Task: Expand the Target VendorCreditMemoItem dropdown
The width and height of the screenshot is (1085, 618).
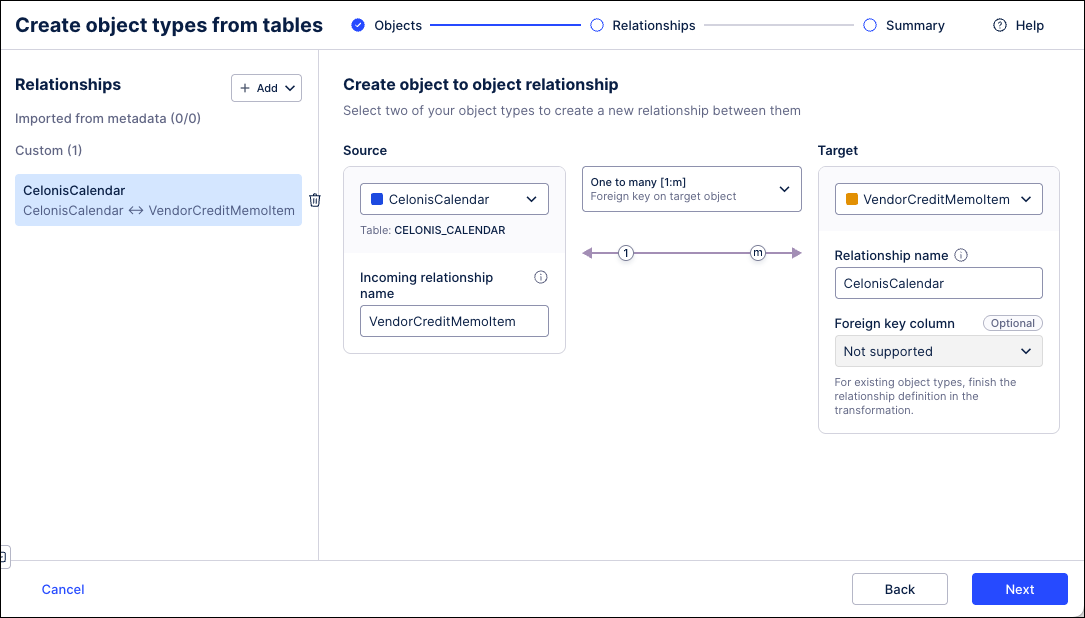Action: coord(938,199)
